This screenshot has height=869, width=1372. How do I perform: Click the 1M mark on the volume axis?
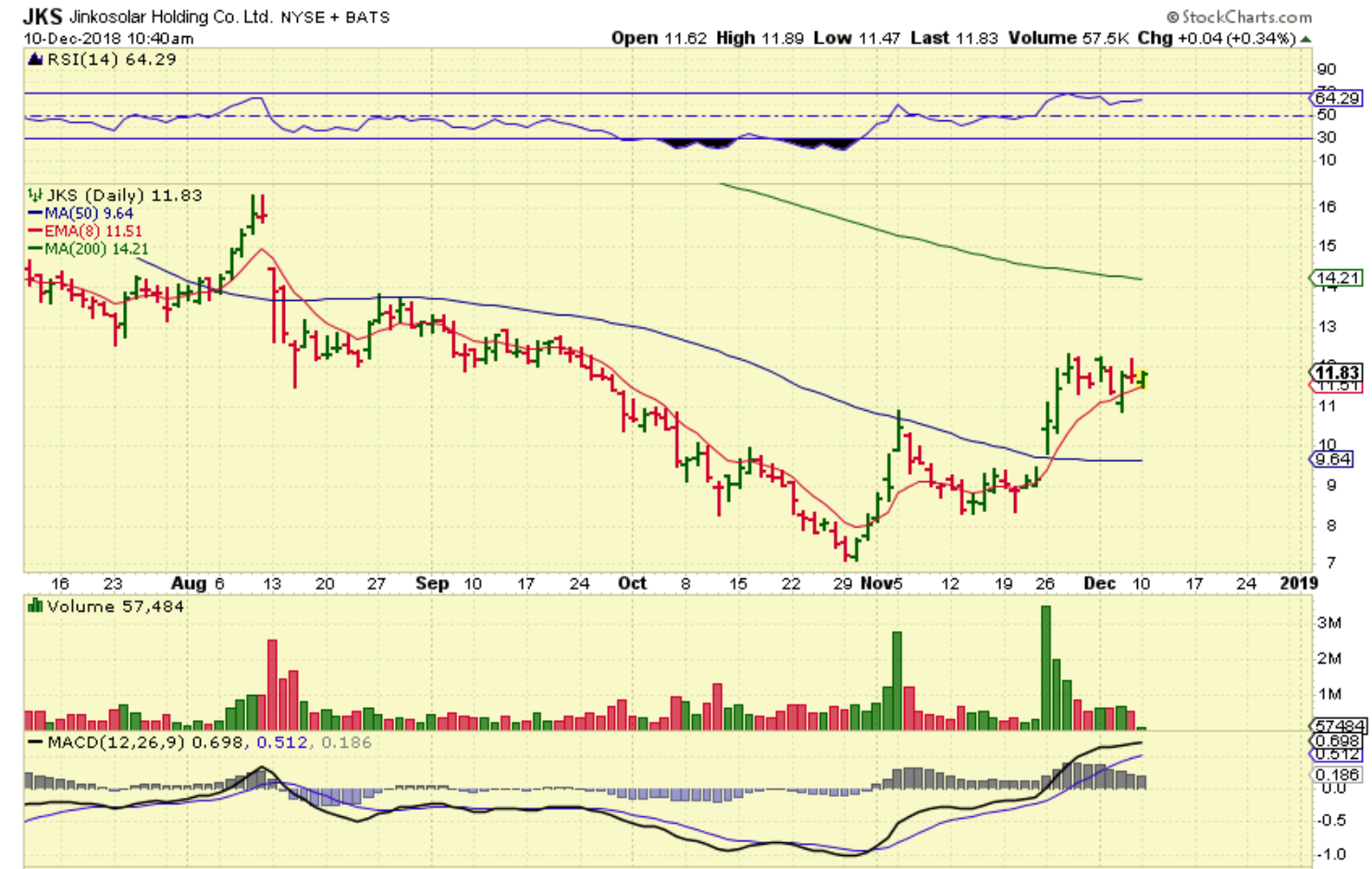point(1329,694)
